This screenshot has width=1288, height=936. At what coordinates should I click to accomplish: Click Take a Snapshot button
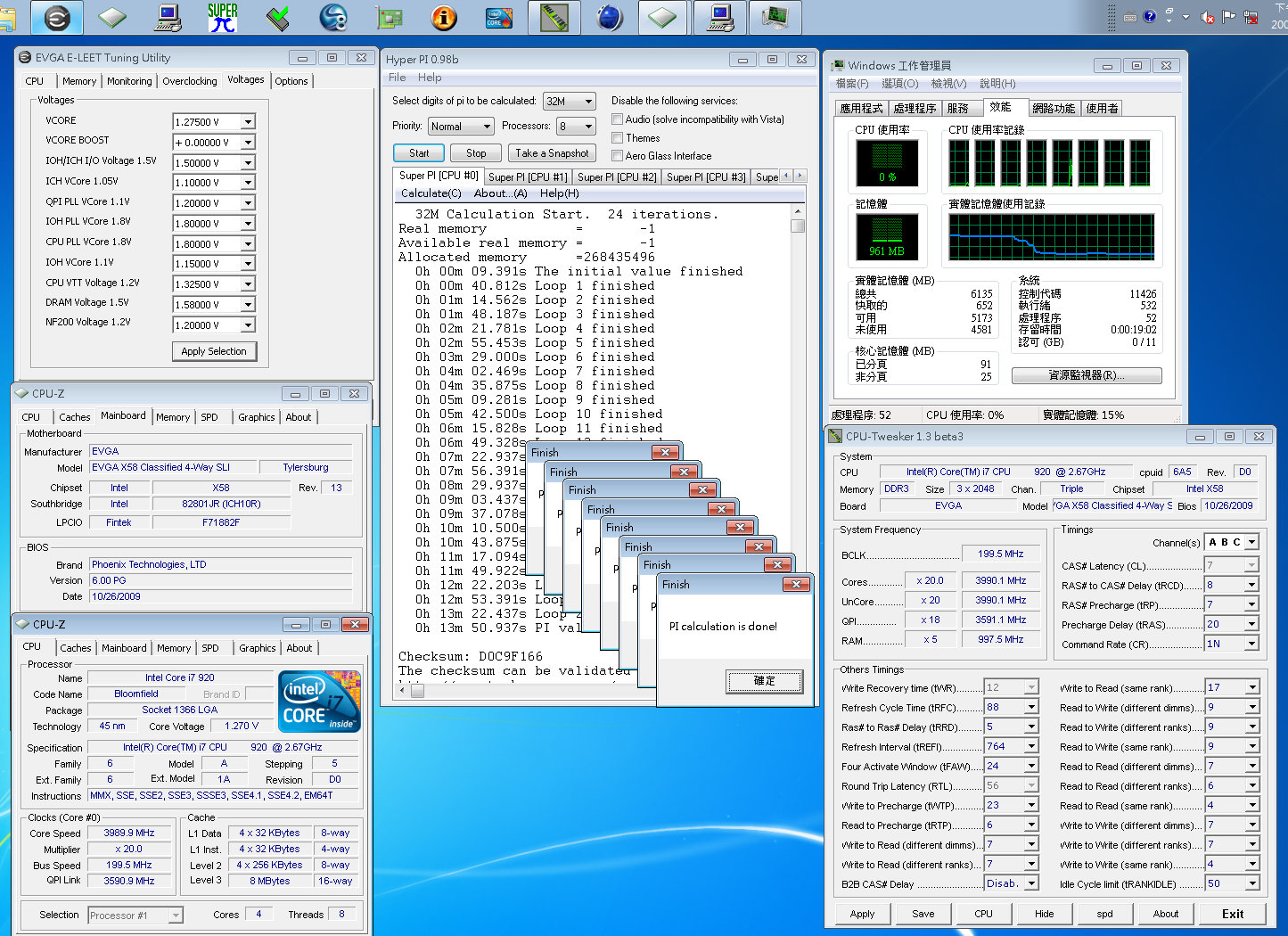tap(553, 153)
